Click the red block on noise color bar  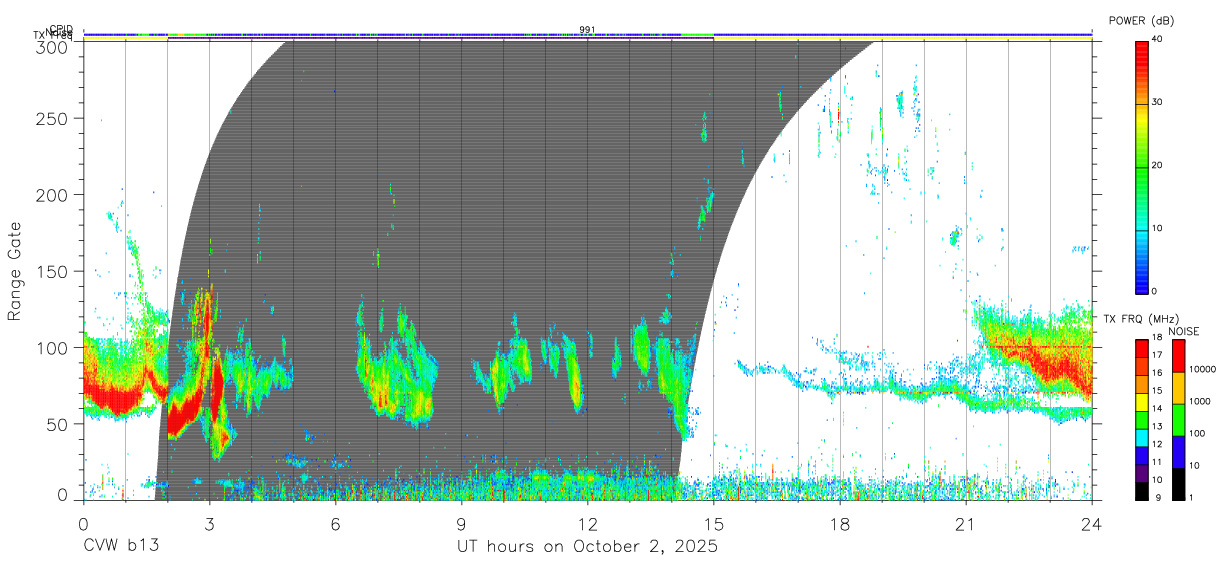[x=1177, y=356]
